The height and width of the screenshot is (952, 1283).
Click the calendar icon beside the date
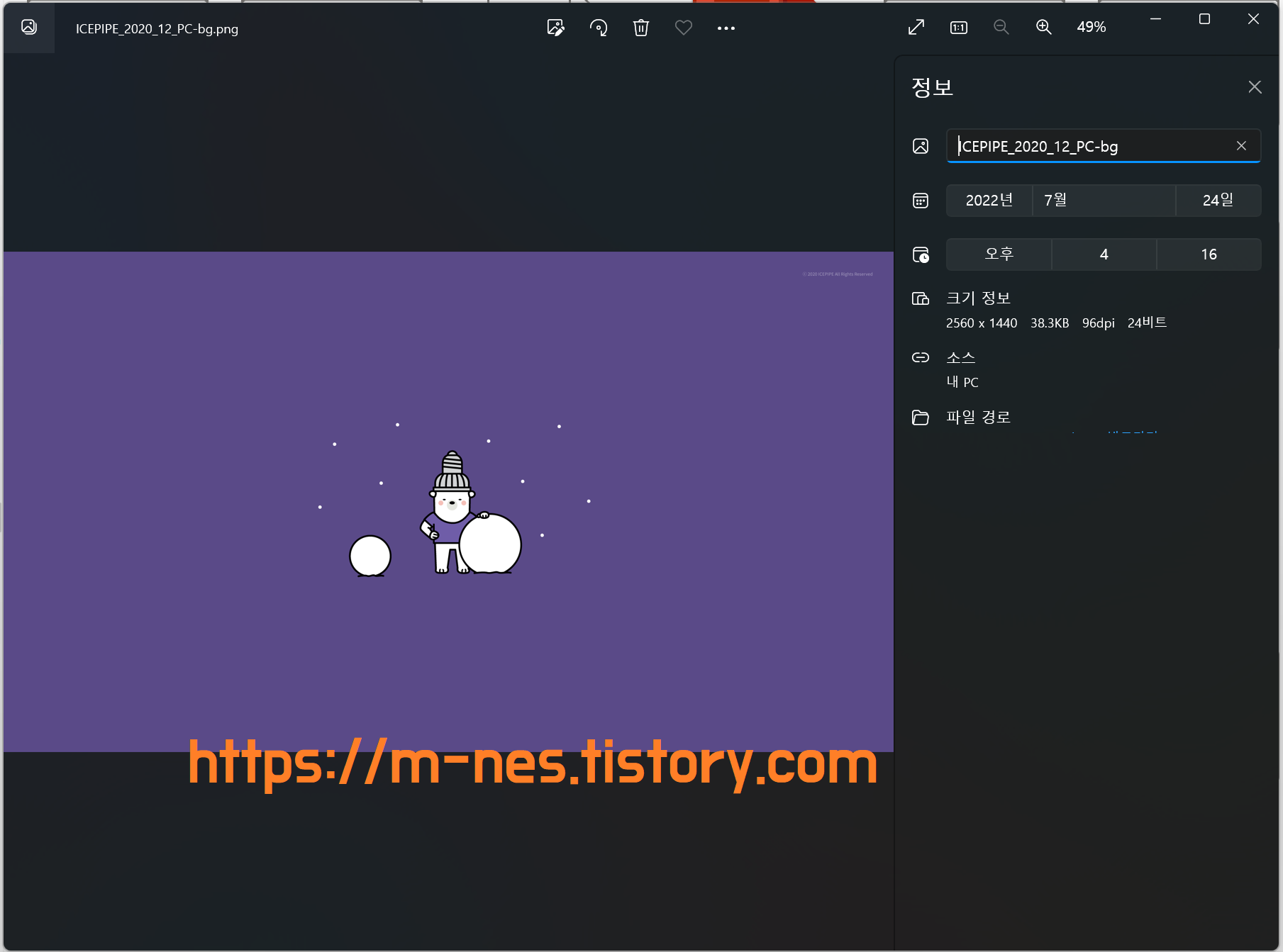(x=921, y=201)
